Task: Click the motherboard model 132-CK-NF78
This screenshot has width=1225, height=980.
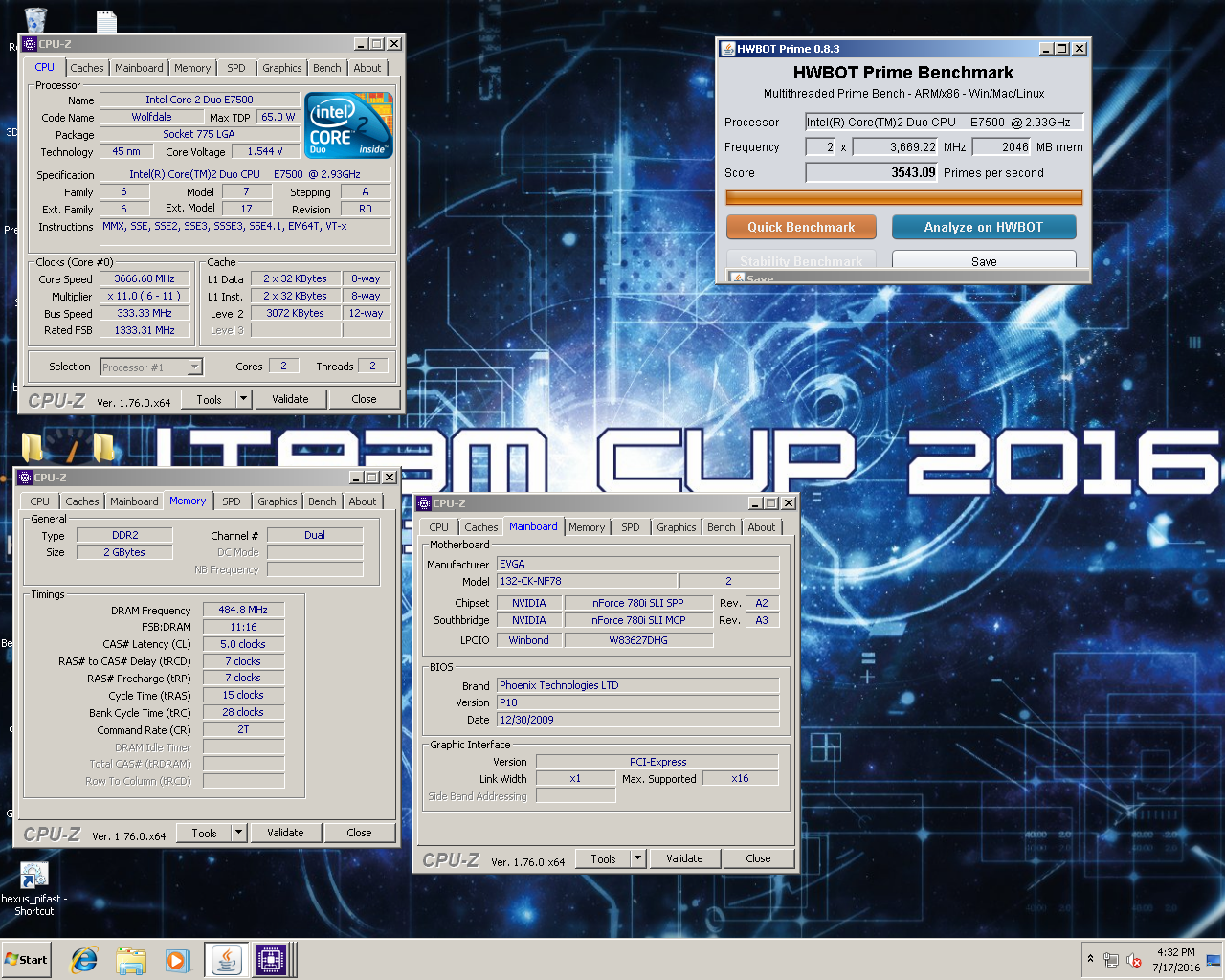Action: tap(587, 581)
